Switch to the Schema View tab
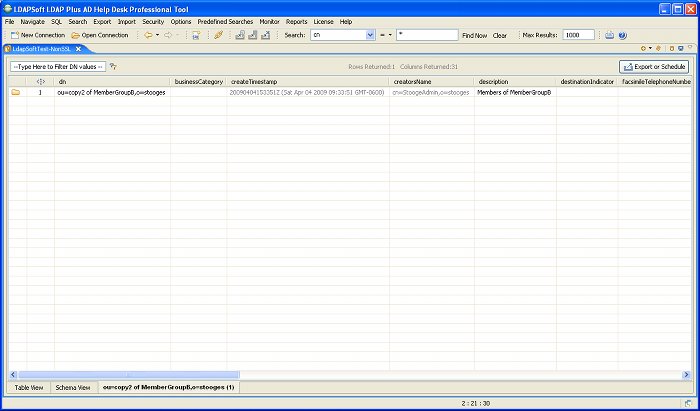 [x=73, y=386]
